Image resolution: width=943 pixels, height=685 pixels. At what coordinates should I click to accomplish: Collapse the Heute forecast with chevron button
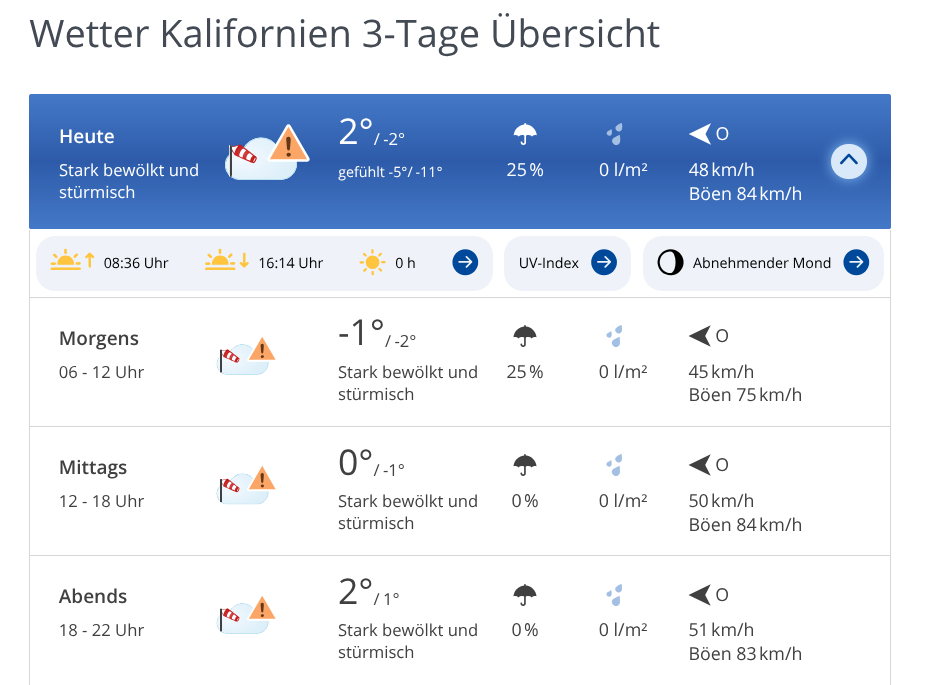tap(849, 160)
